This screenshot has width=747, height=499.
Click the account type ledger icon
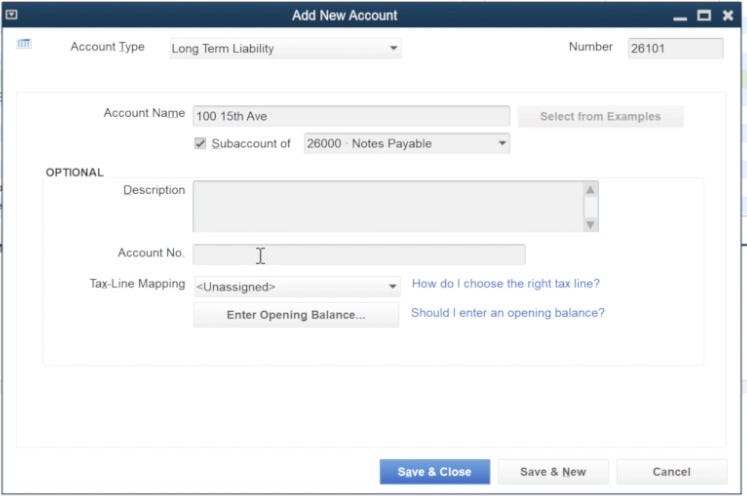[x=25, y=44]
